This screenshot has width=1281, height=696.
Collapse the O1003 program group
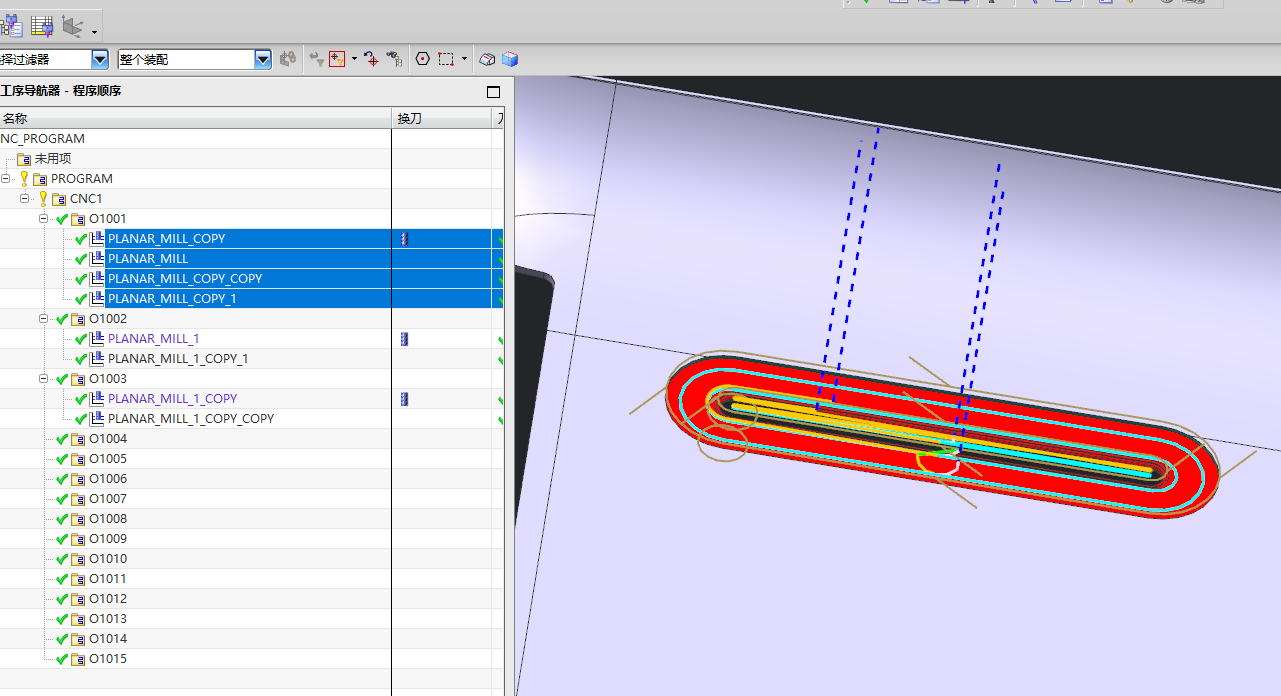(x=44, y=379)
